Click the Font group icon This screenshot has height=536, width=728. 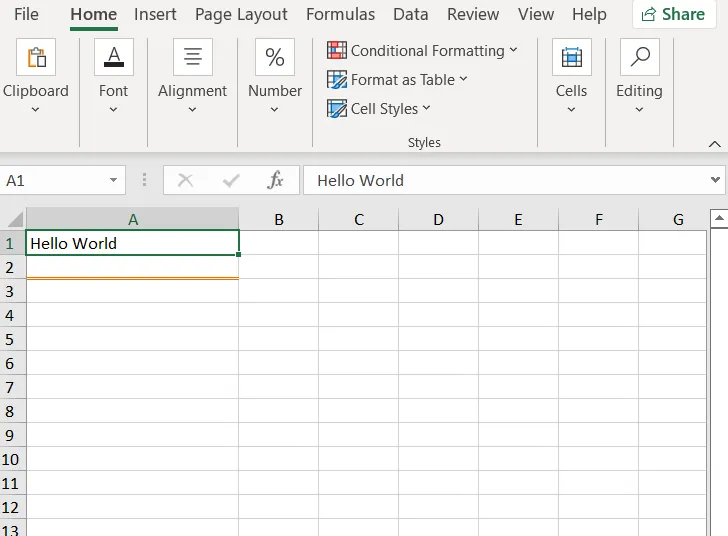point(113,58)
